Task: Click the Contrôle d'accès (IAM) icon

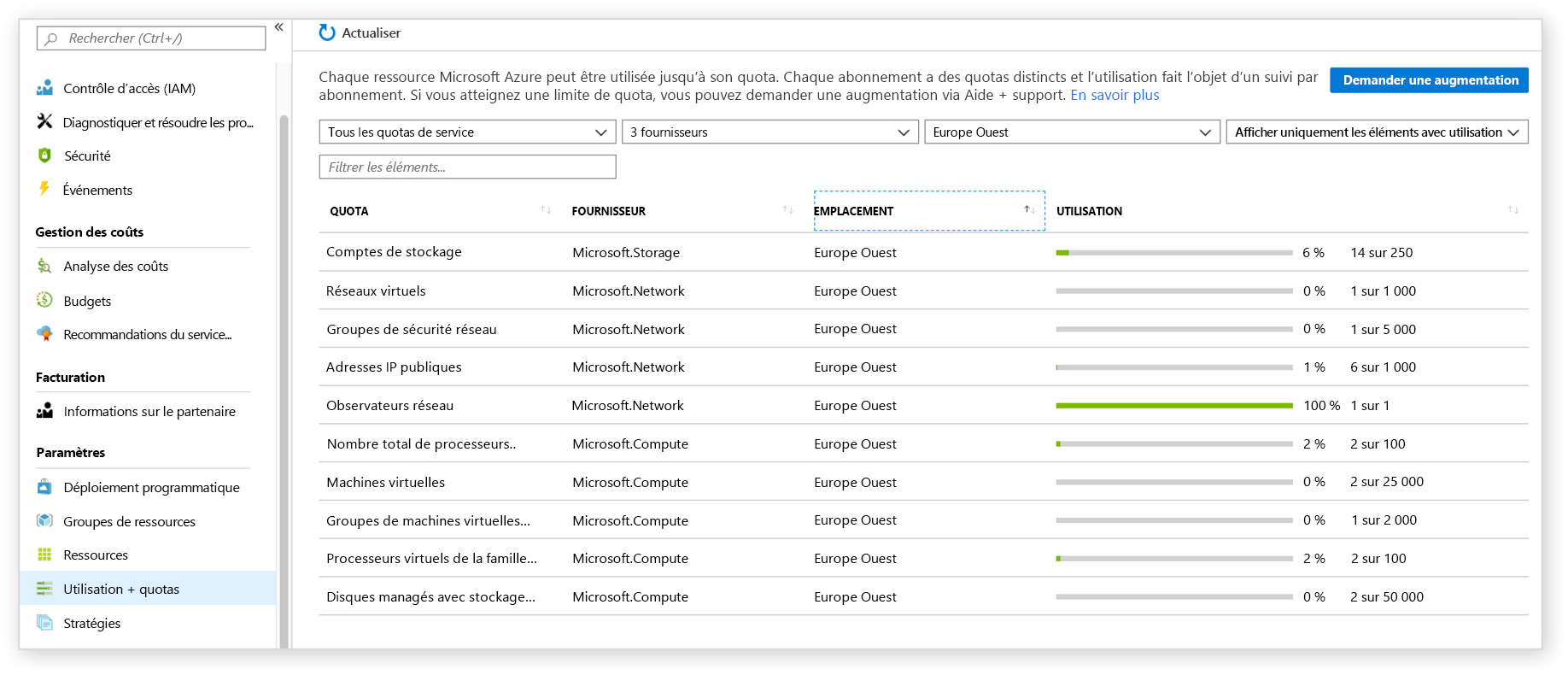Action: coord(44,88)
